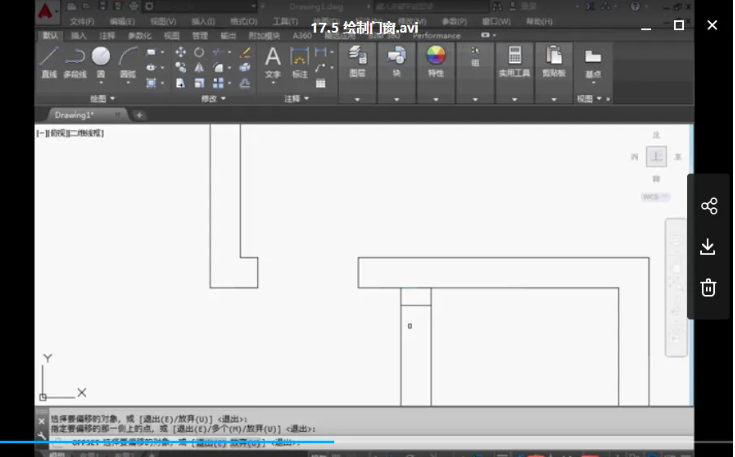The height and width of the screenshot is (457, 735).
Task: Click the new drawing tab plus button
Action: tap(139, 115)
